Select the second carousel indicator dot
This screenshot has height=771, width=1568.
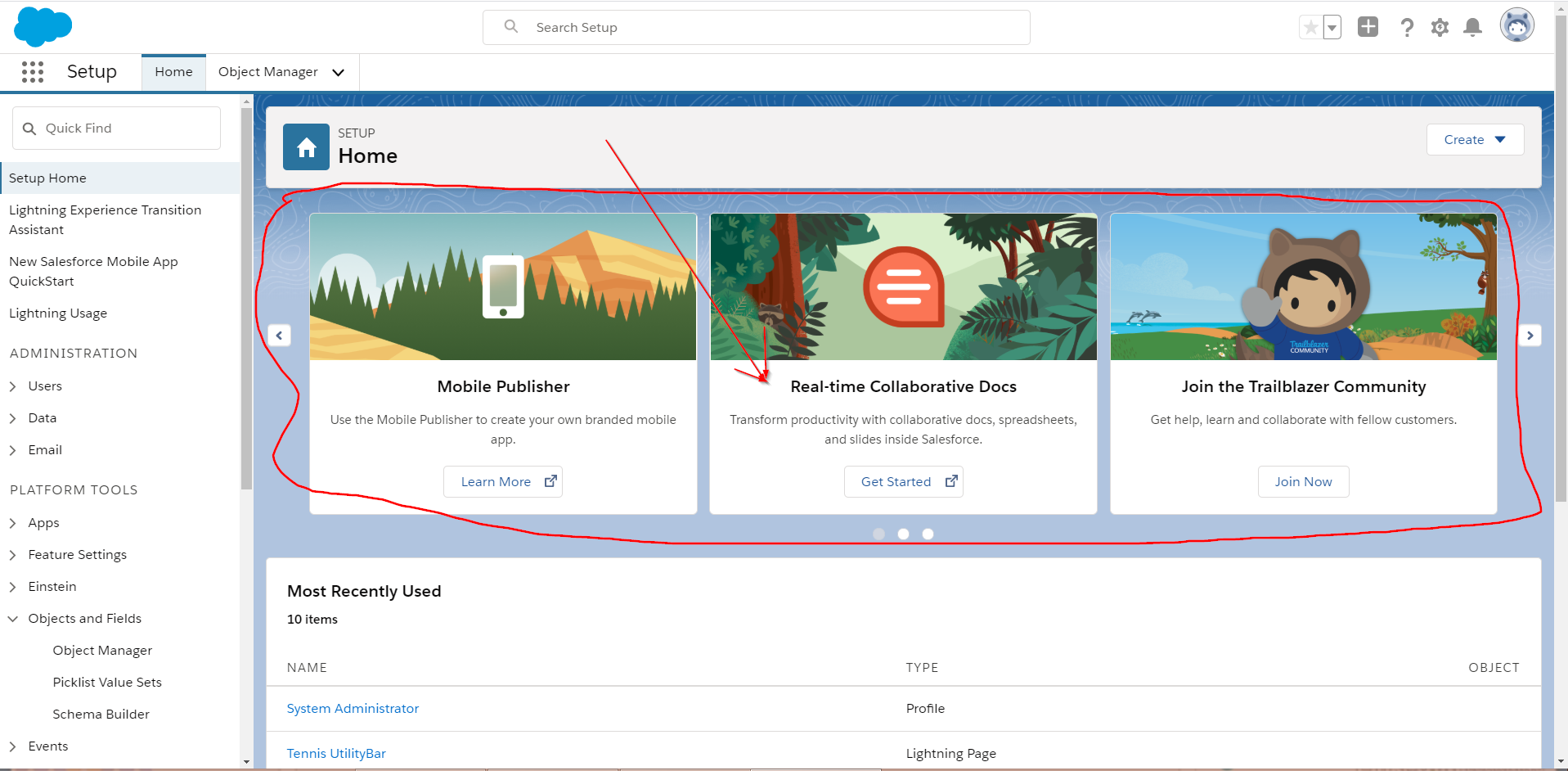coord(903,534)
